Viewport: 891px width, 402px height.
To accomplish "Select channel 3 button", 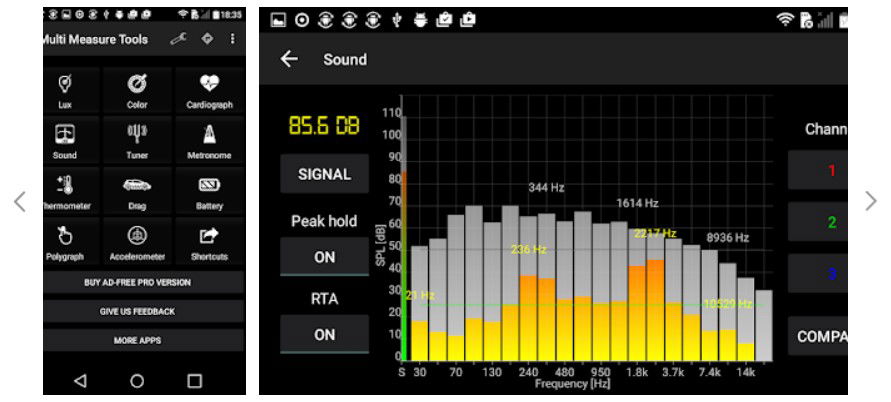I will tap(818, 273).
